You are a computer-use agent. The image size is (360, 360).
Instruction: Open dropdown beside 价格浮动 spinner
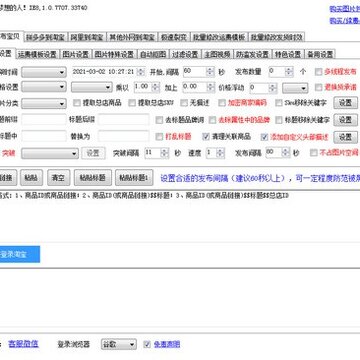[x=295, y=88]
